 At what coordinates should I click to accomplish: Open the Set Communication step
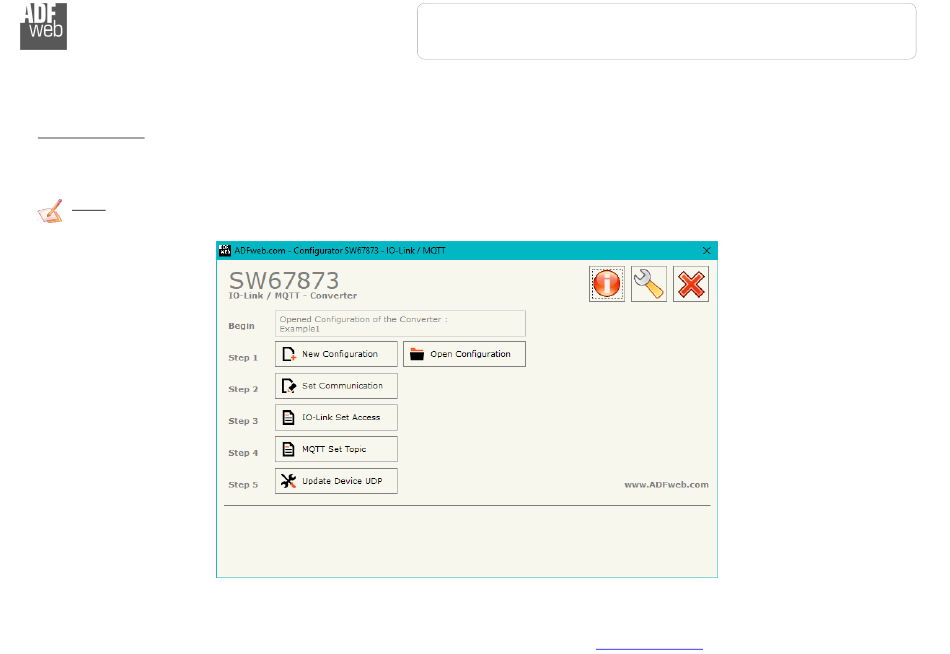336,385
